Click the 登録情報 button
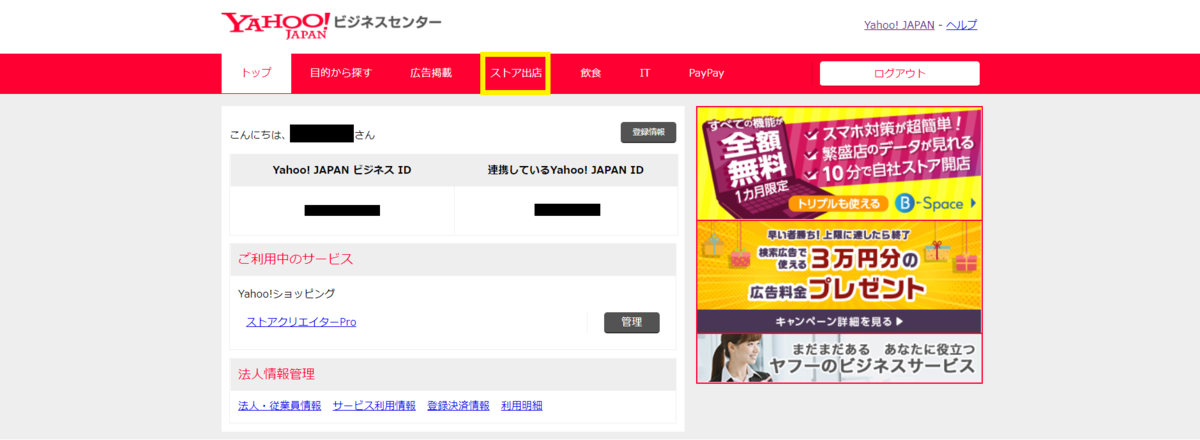This screenshot has height=440, width=1200. pos(648,133)
